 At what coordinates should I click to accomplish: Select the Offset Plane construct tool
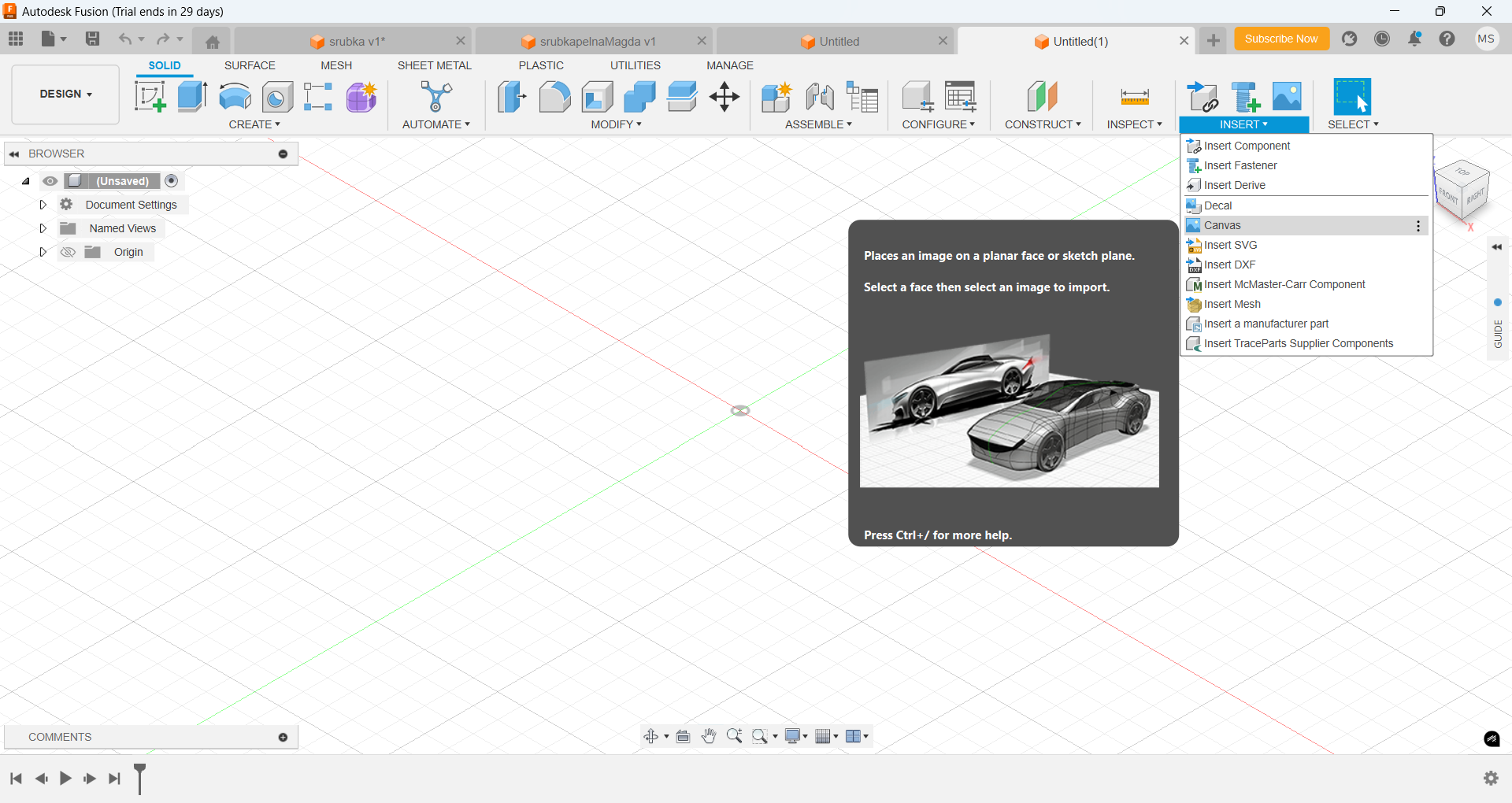click(1043, 97)
